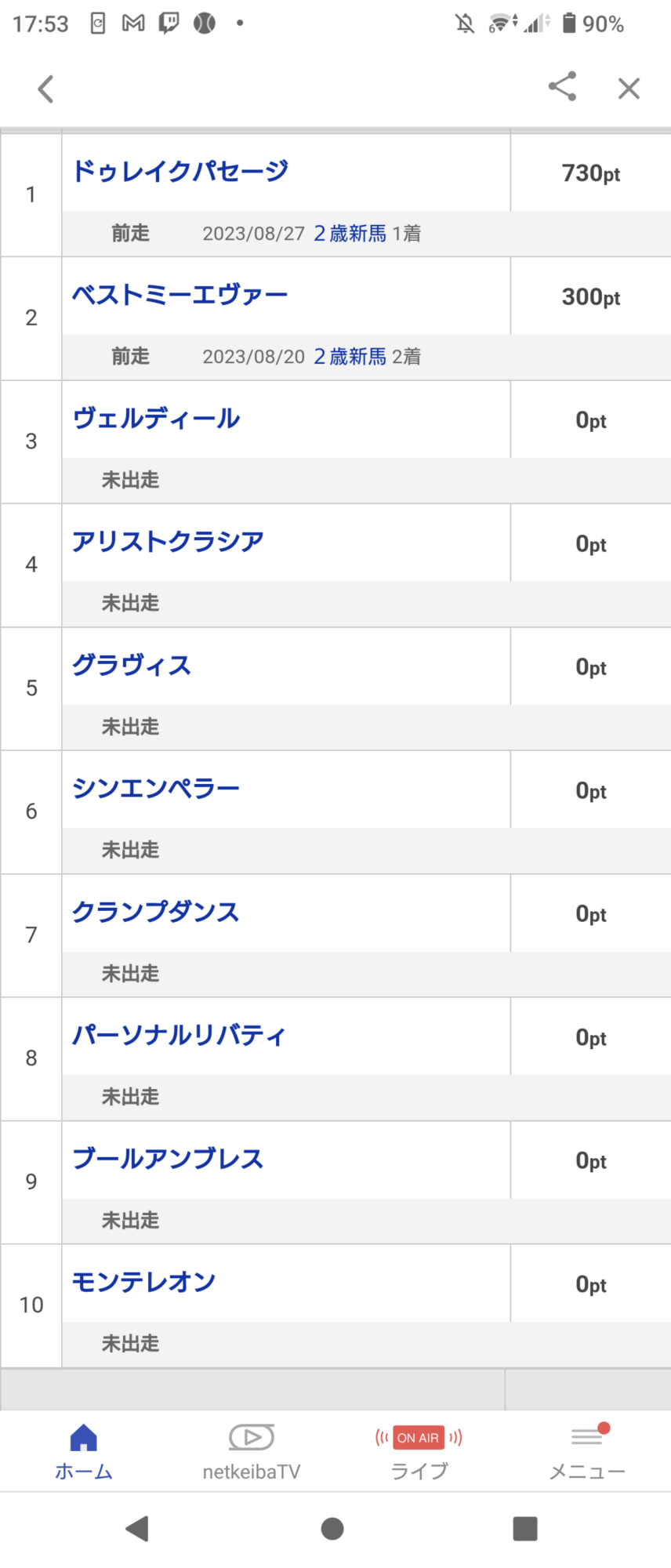Open the ON AIR ライブ tab
The width and height of the screenshot is (671, 1568).
[419, 1453]
